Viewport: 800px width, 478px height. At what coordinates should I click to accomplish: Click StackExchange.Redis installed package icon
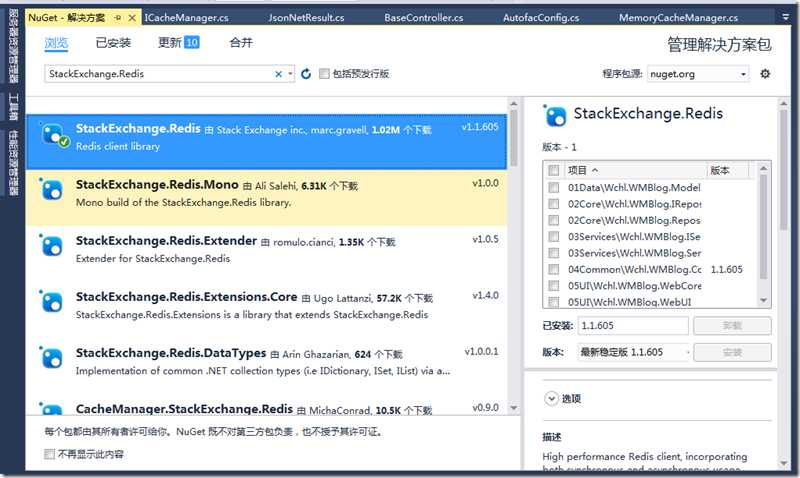click(x=55, y=136)
